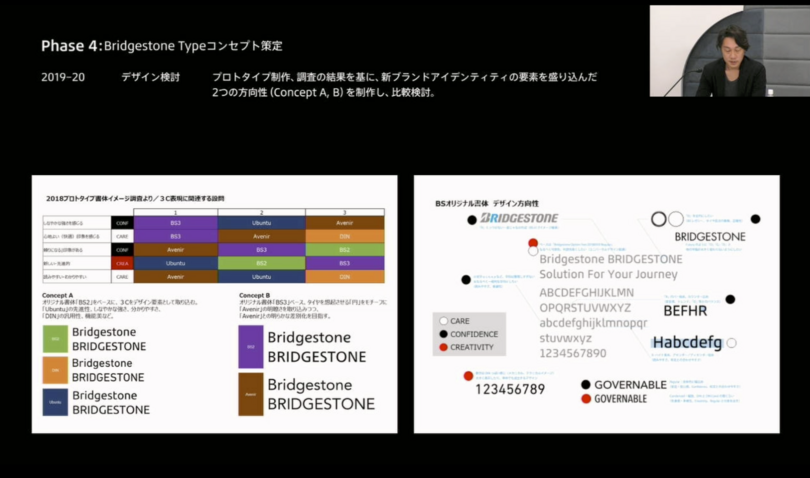The image size is (810, 478).
Task: Click the "Concept A" heading
Action: click(x=57, y=295)
